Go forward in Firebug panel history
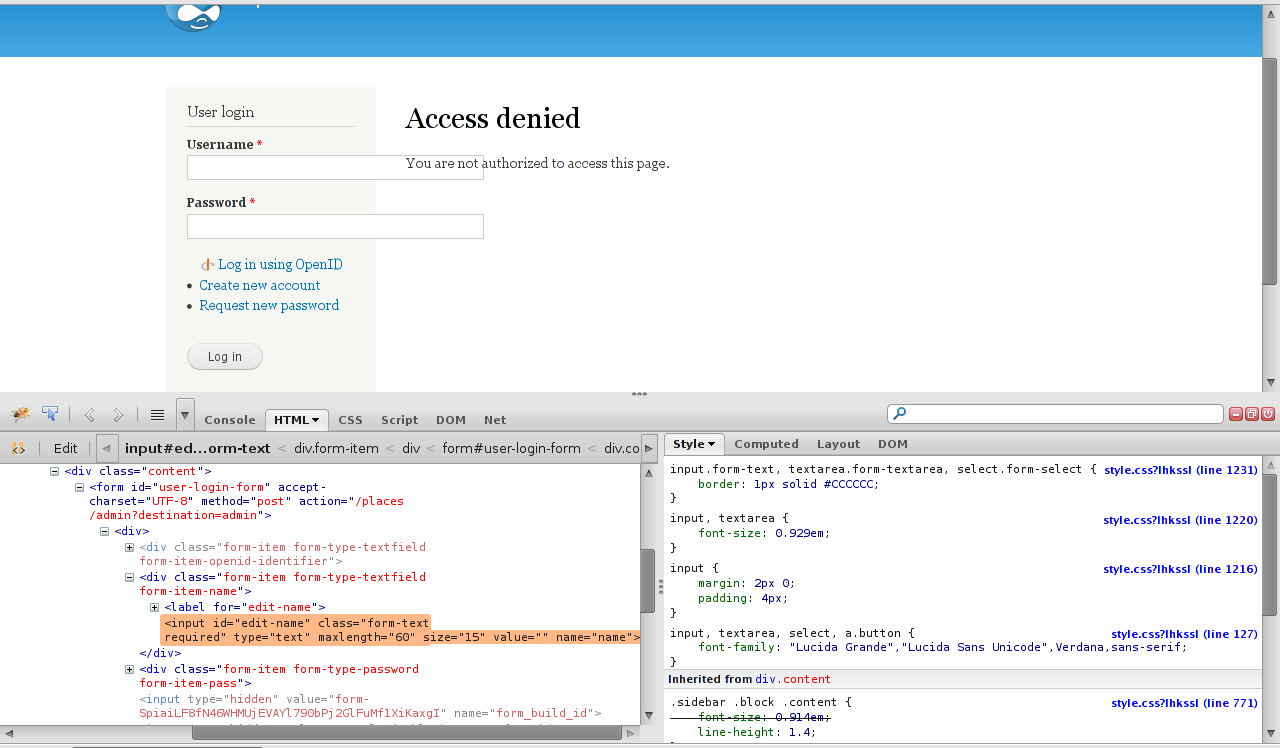Image resolution: width=1280 pixels, height=748 pixels. tap(118, 414)
